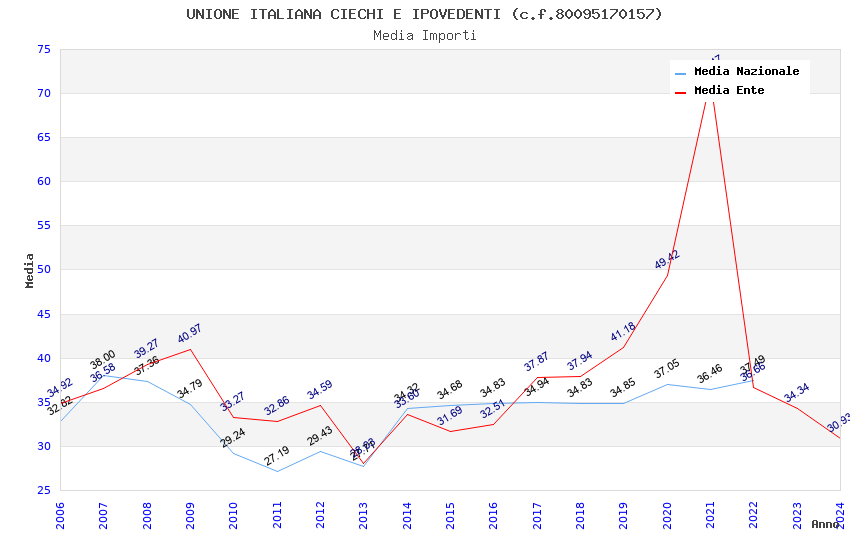Click the 38.00 data label
This screenshot has width=850, height=550.
(x=103, y=360)
